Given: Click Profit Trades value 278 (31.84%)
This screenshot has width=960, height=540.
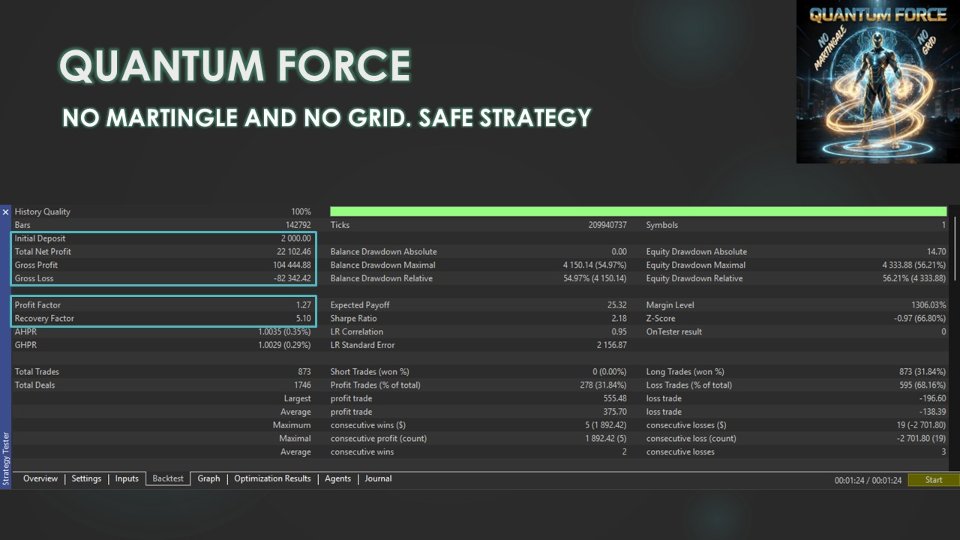Looking at the screenshot, I should click(603, 385).
